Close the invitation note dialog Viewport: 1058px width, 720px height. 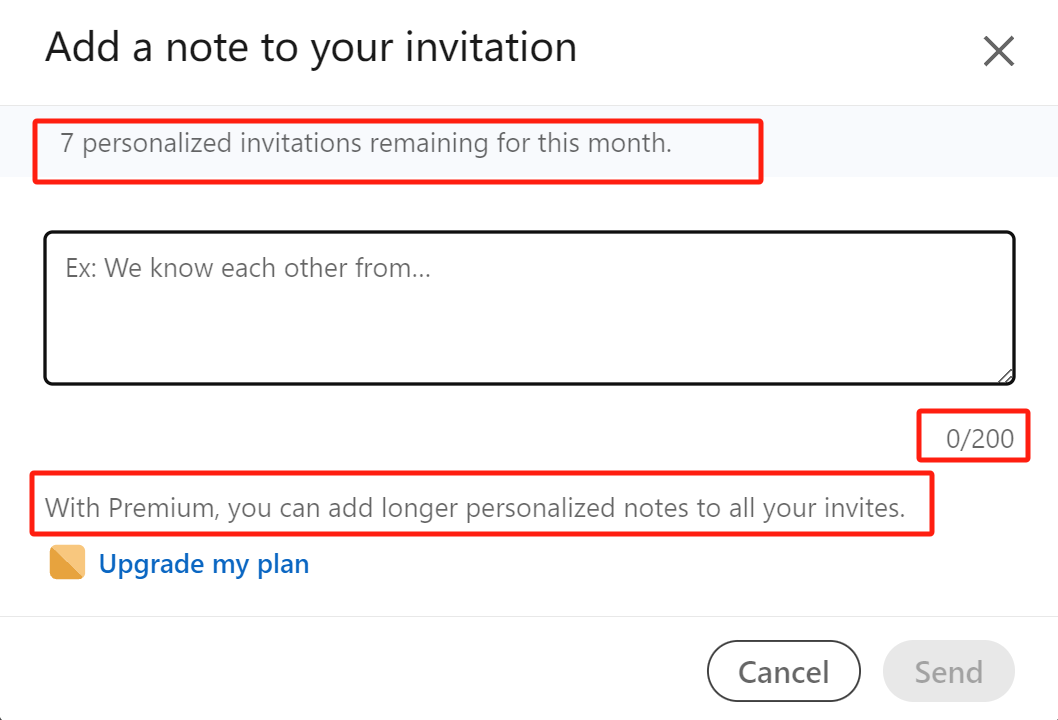(999, 50)
